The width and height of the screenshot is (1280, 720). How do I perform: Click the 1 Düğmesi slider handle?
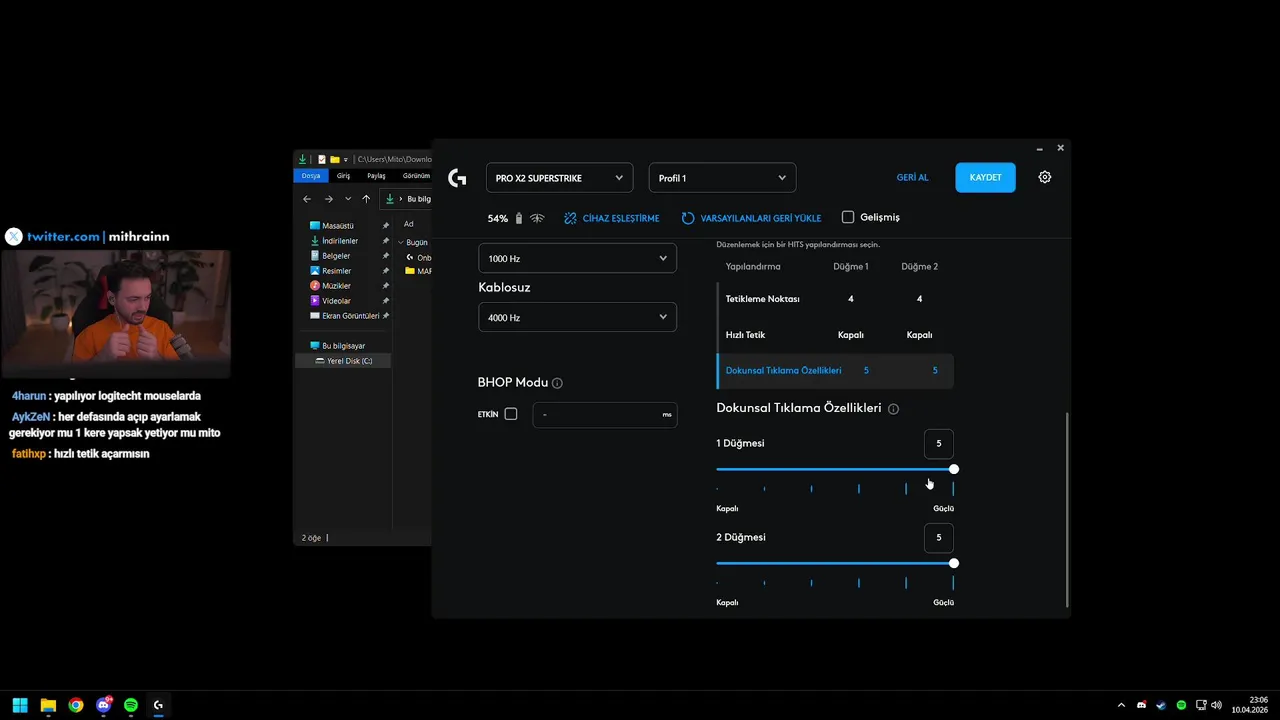[x=954, y=469]
